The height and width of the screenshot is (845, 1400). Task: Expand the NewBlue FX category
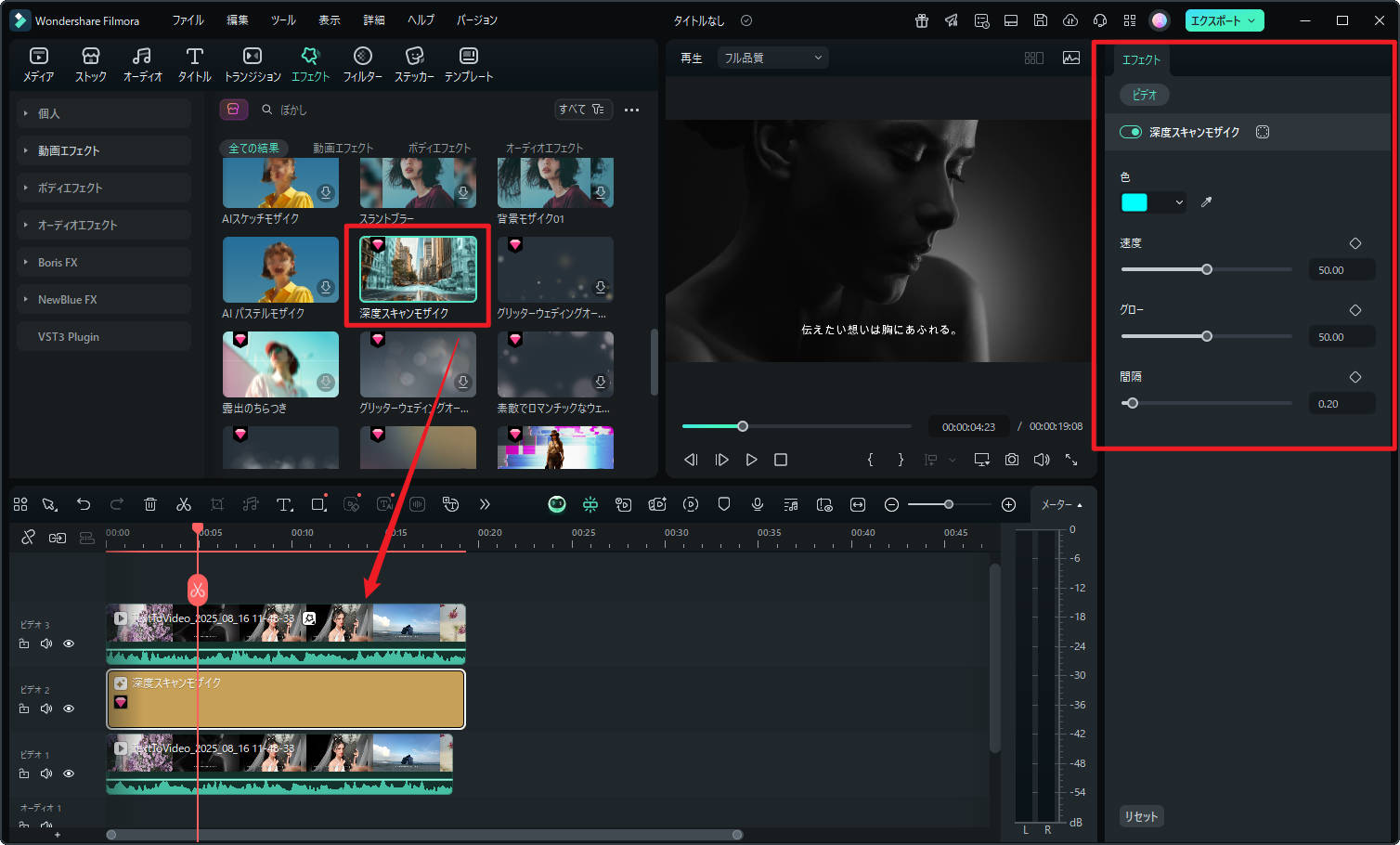[104, 299]
